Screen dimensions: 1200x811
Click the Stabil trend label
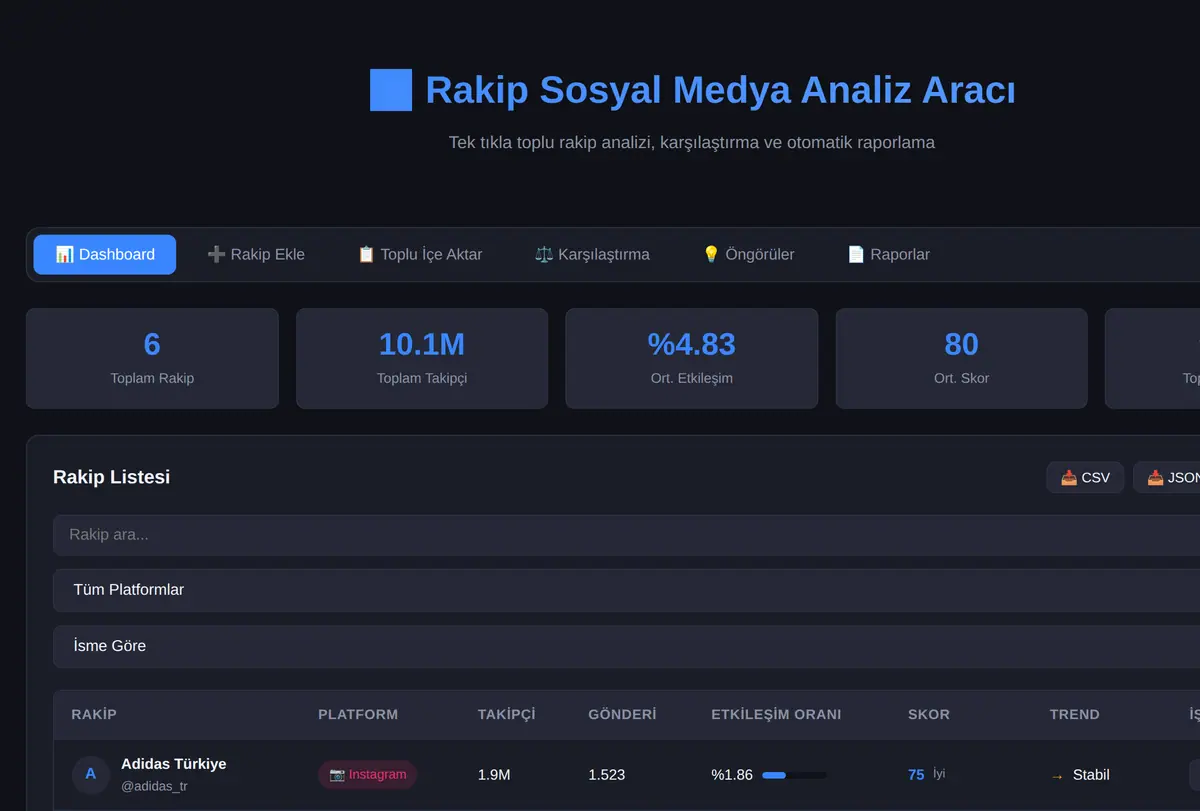(x=1091, y=774)
